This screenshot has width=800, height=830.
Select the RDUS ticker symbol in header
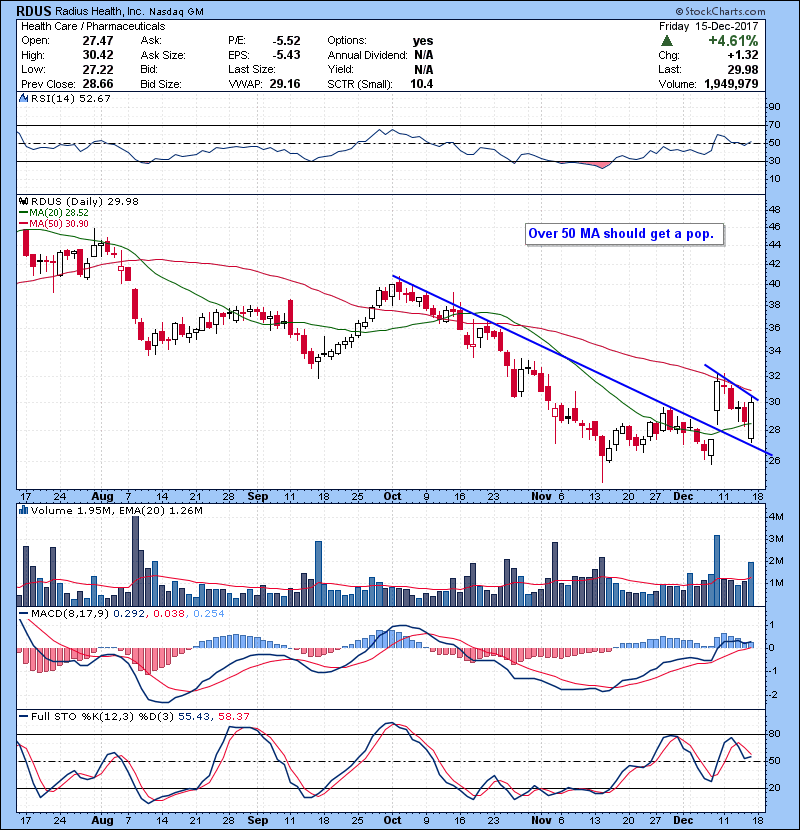34,11
